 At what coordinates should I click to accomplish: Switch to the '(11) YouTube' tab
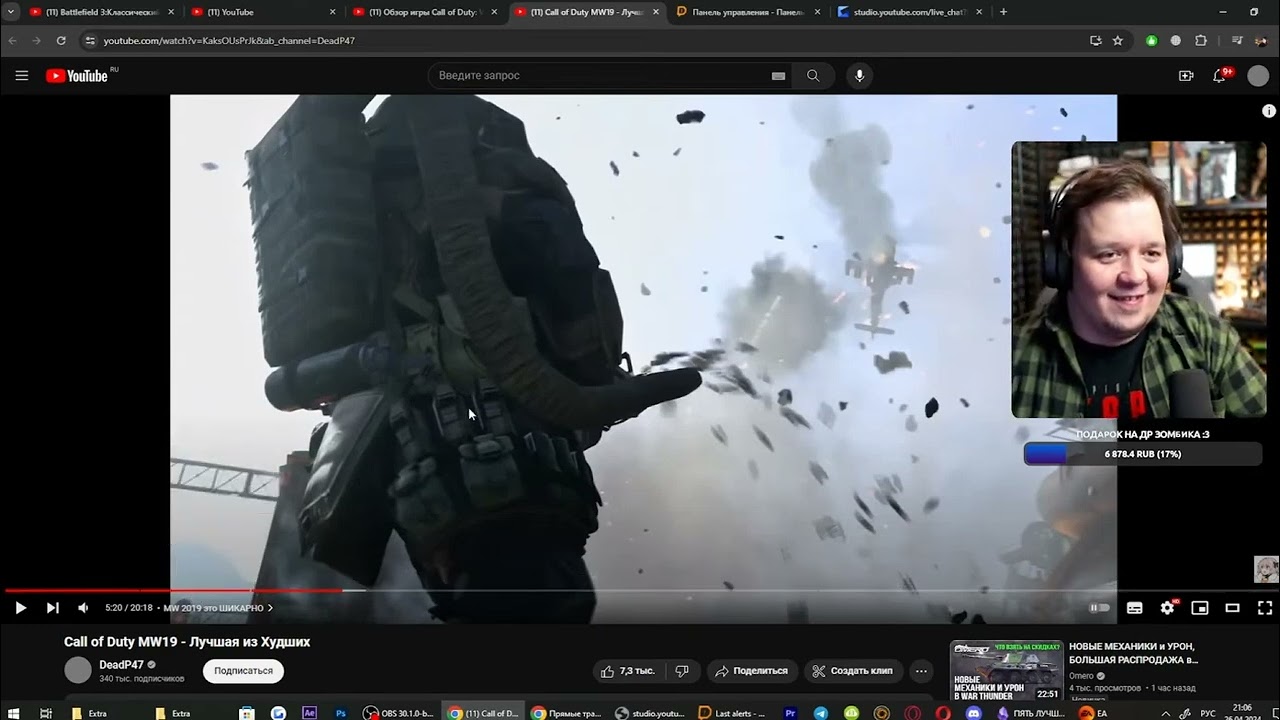pyautogui.click(x=262, y=12)
